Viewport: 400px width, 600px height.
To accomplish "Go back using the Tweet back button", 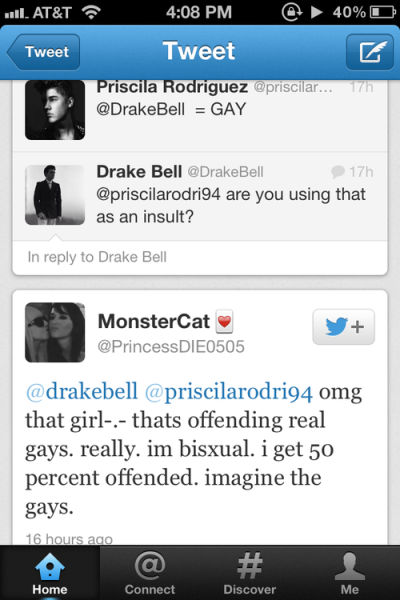I will 44,52.
